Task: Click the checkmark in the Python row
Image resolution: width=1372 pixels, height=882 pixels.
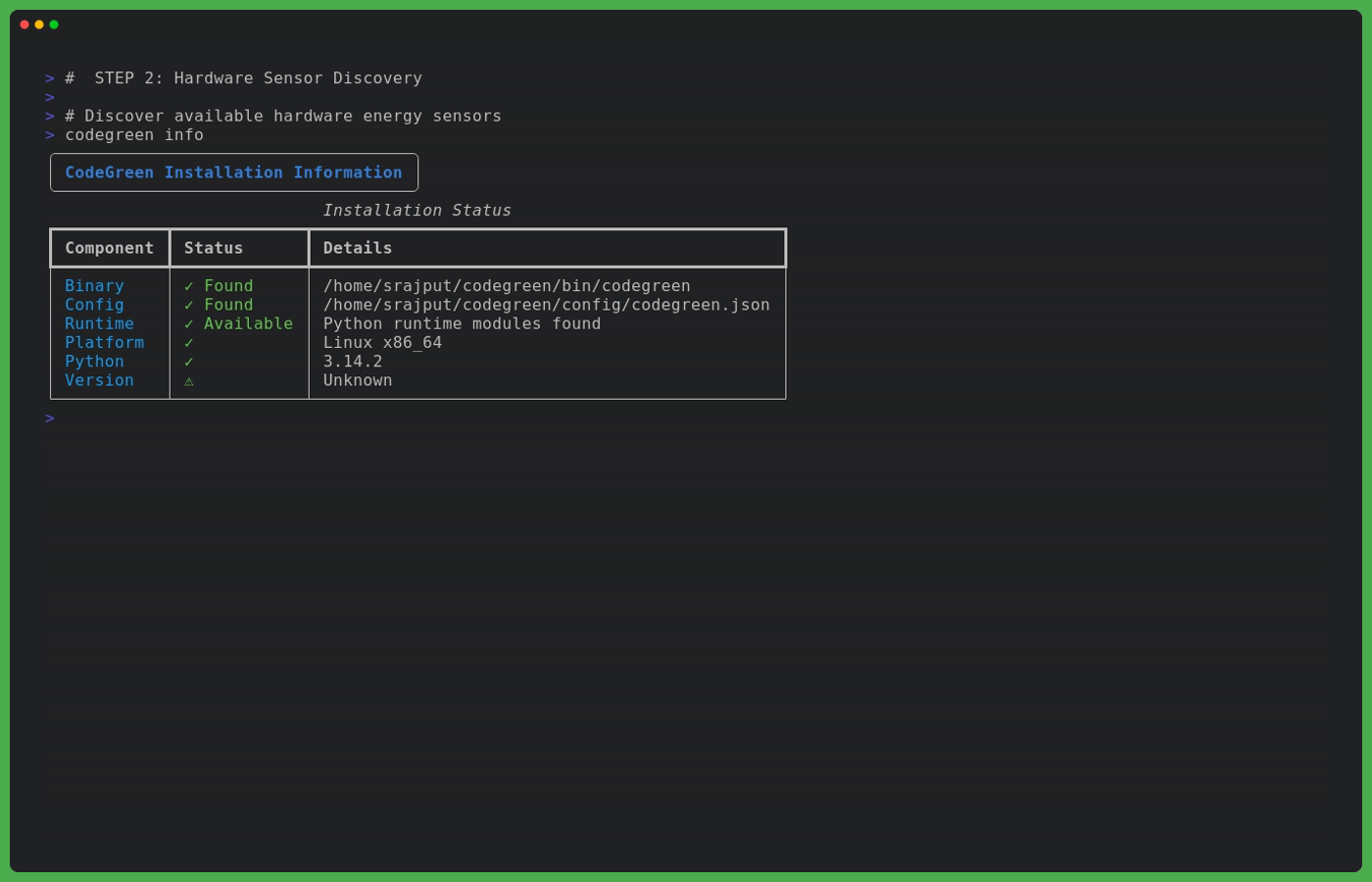Action: 189,362
